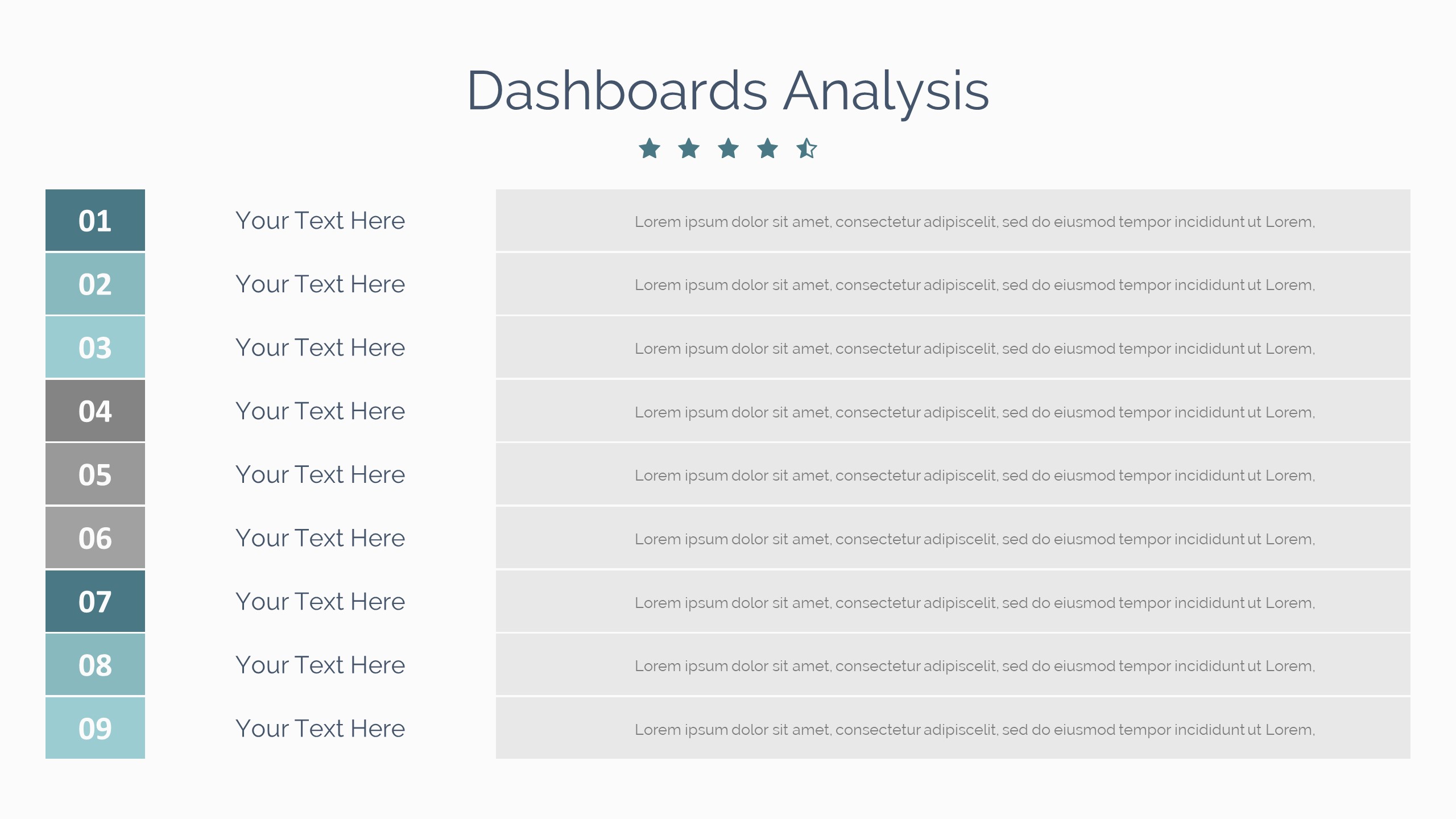Click the dark teal 01 number box
Screen dimensions: 1456x819
tap(95, 220)
